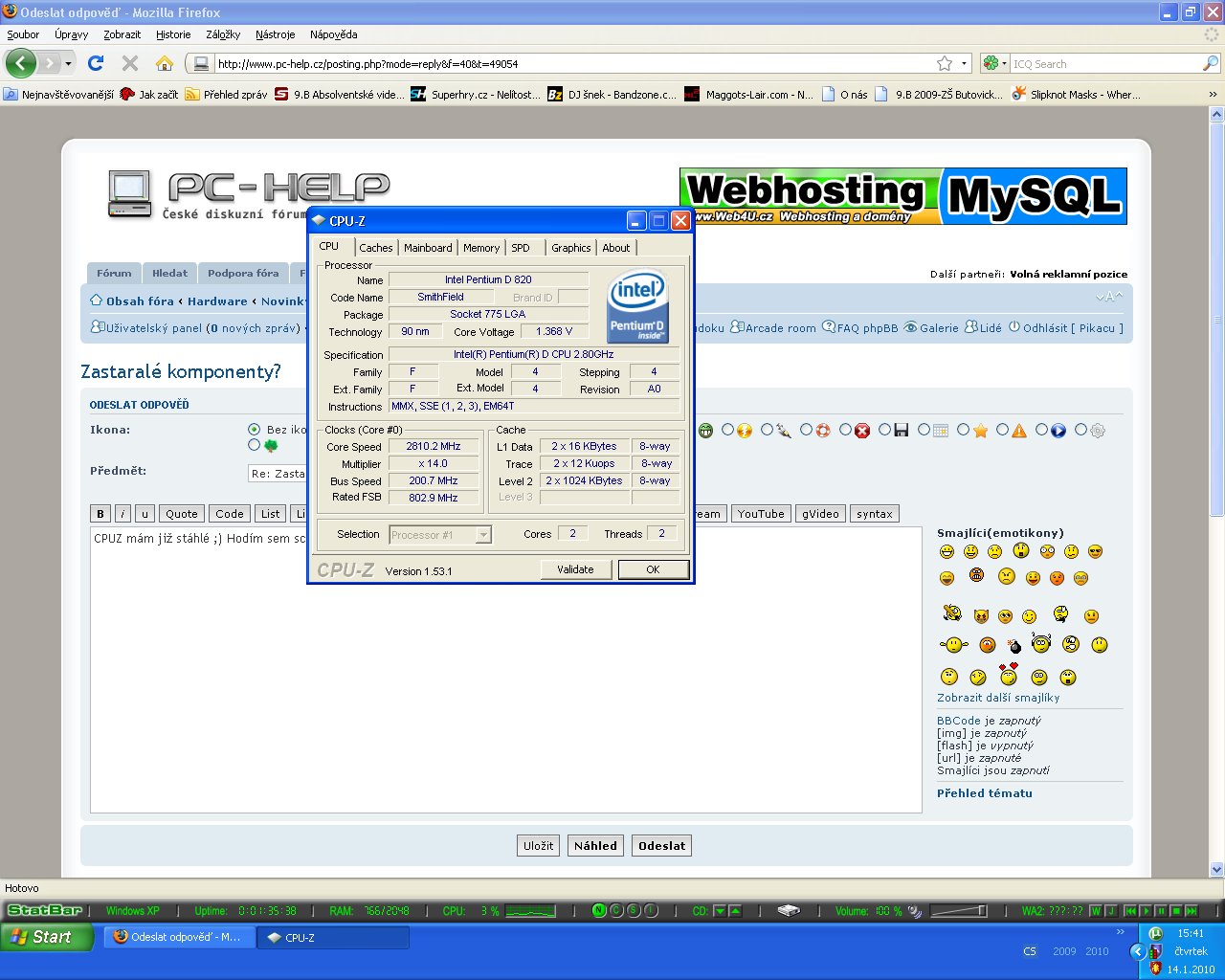The height and width of the screenshot is (980, 1225).
Task: Click the Firefox vertical scrollbar
Action: [x=1216, y=490]
